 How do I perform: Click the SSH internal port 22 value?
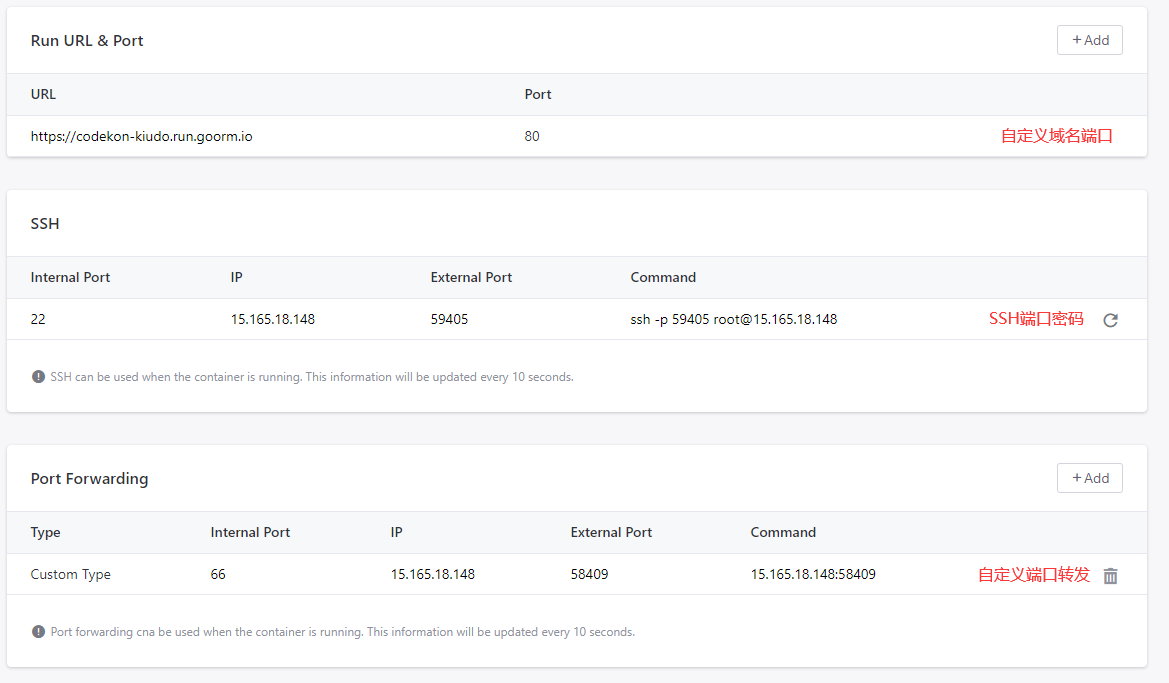coord(38,320)
